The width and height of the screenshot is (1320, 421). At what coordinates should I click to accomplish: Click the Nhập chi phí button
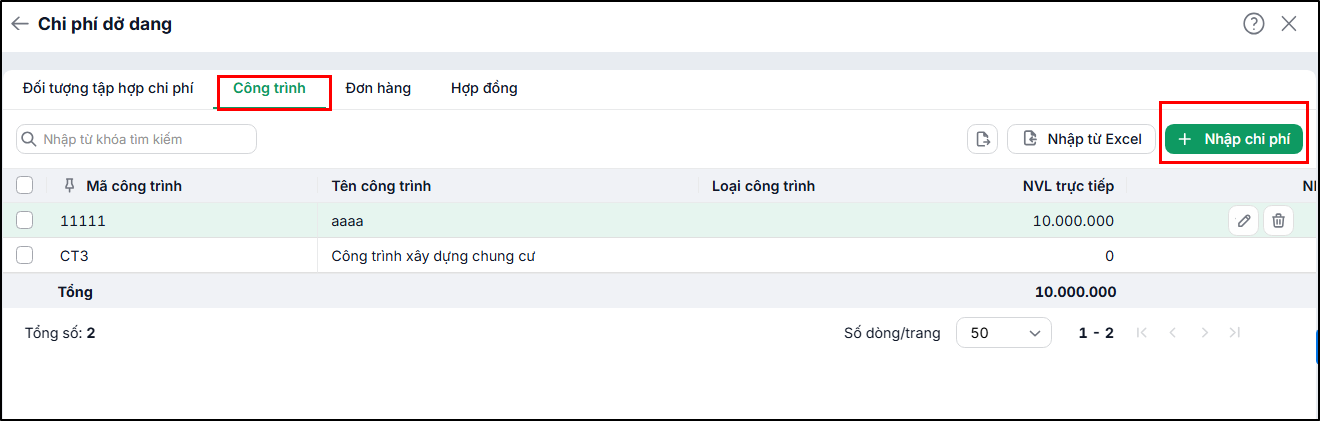pos(1234,139)
